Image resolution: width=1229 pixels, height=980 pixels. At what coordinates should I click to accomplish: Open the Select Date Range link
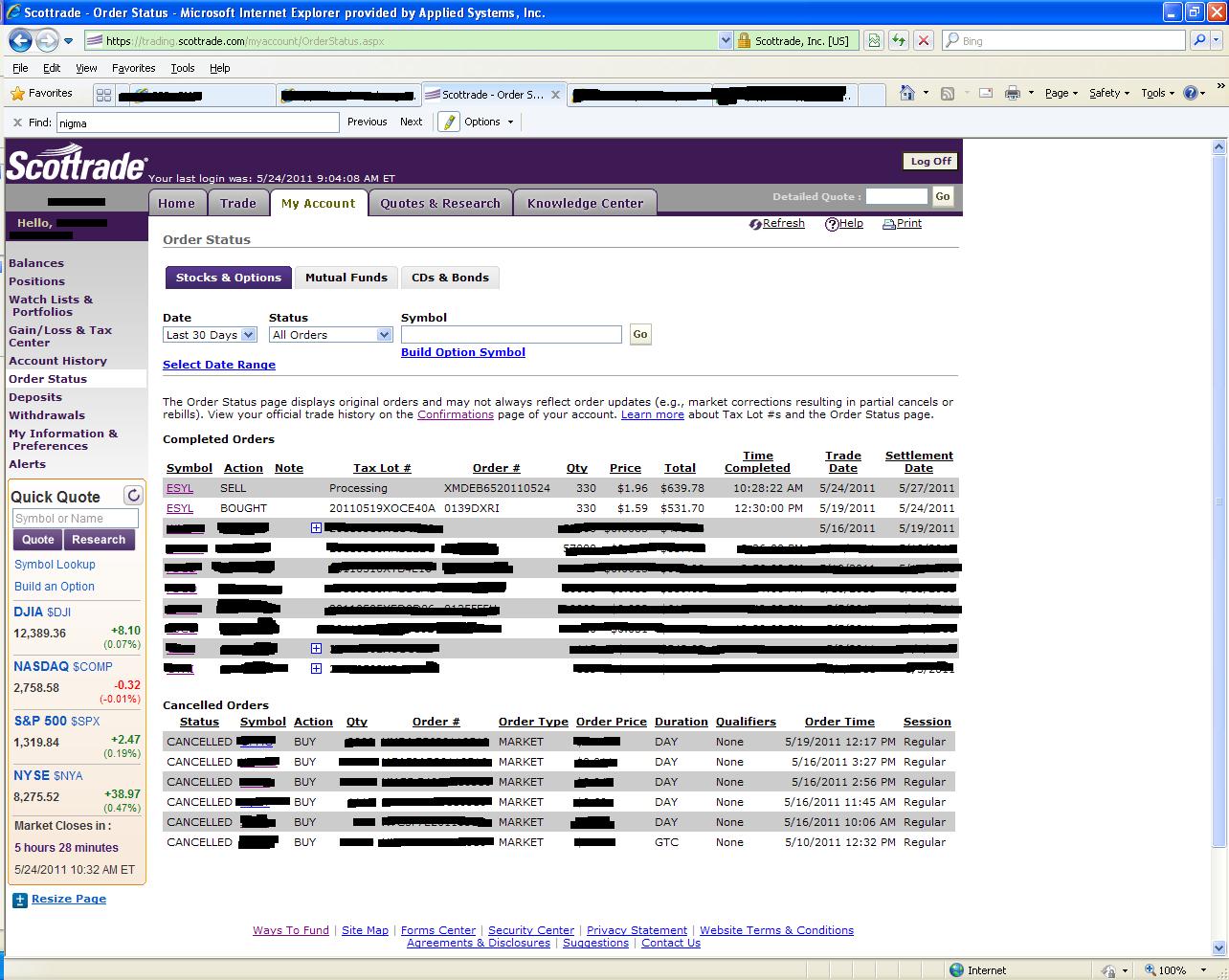point(219,365)
